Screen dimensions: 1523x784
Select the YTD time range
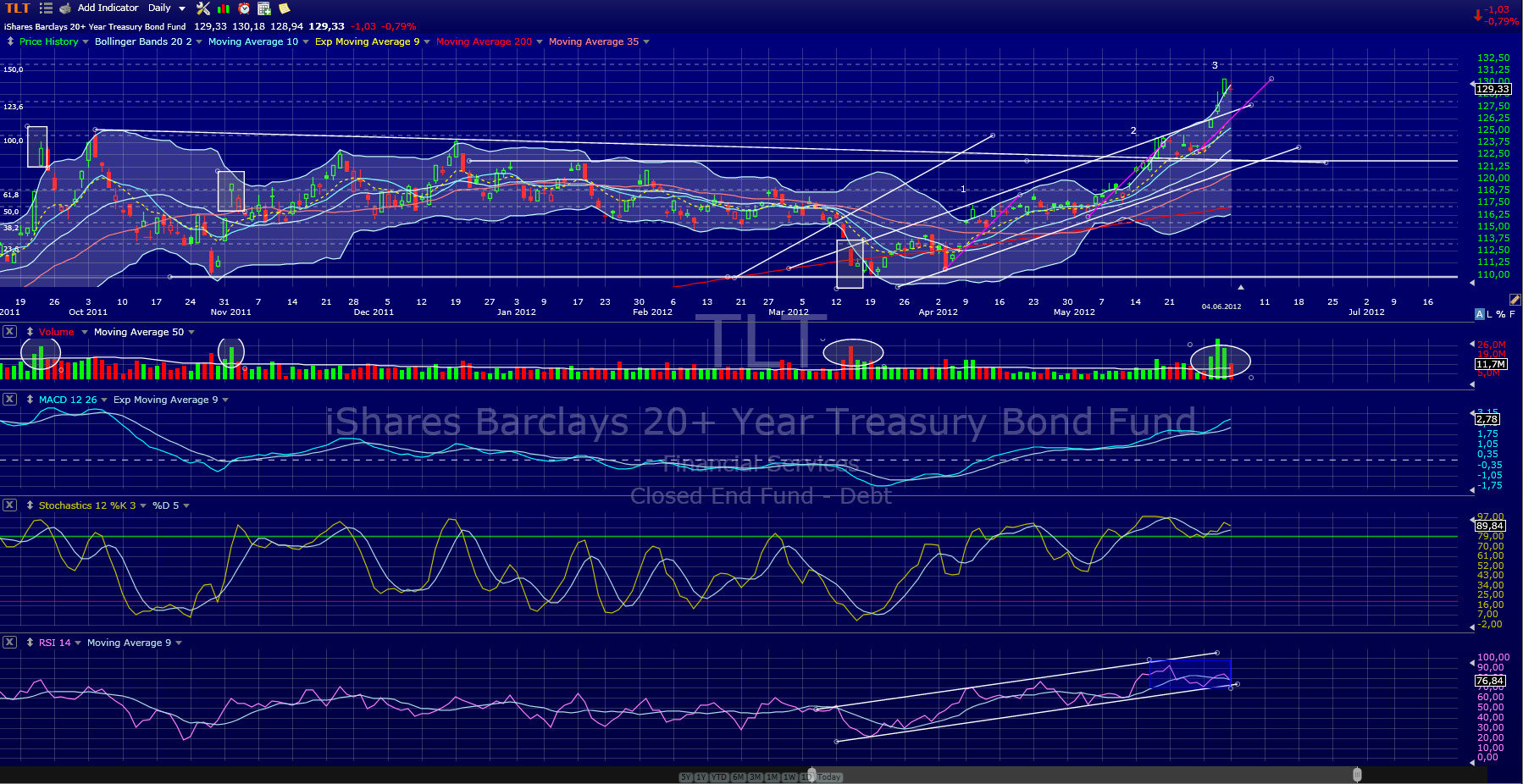coord(719,777)
